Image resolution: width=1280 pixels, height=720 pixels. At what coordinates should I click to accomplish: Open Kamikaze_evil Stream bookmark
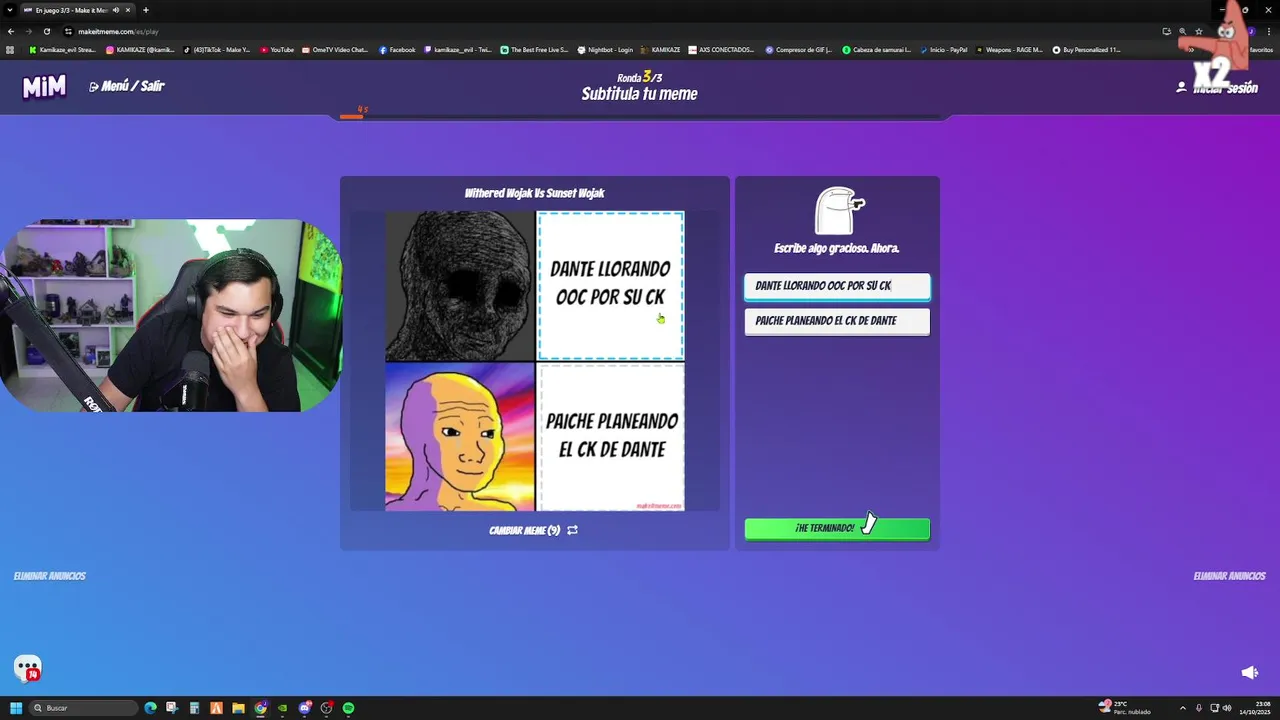click(x=62, y=50)
